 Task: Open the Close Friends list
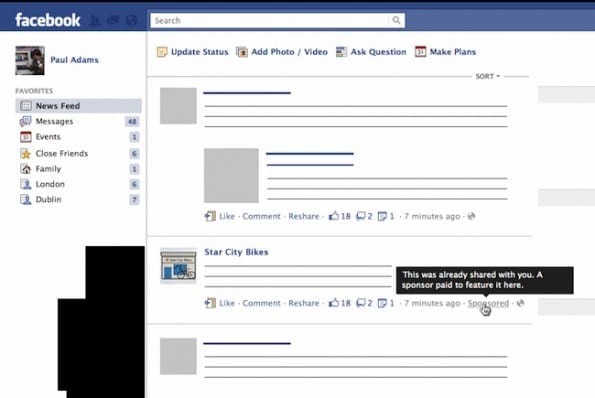click(x=79, y=154)
